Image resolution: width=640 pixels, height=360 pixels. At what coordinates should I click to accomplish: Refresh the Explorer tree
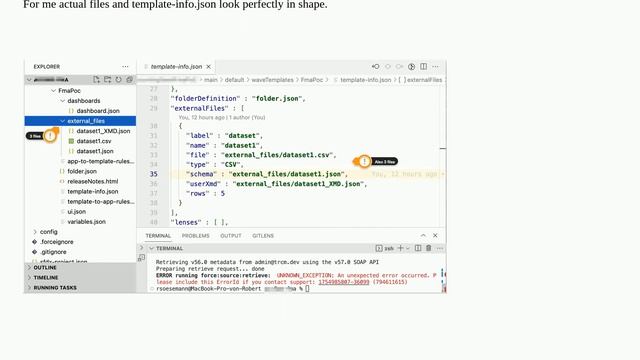click(118, 80)
